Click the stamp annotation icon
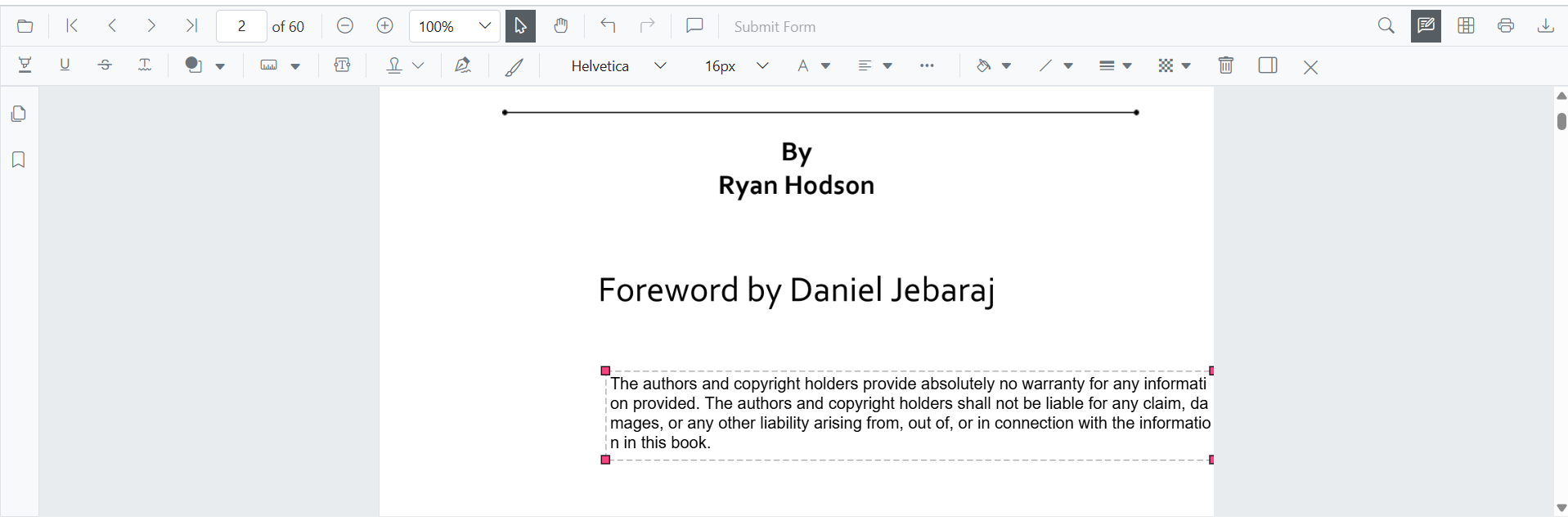The height and width of the screenshot is (521, 1568). tap(394, 65)
